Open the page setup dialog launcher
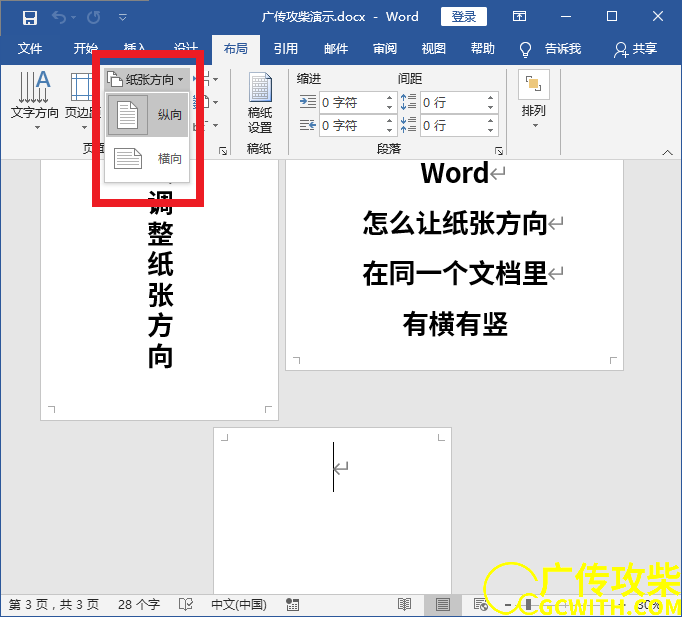The image size is (682, 617). pyautogui.click(x=223, y=151)
